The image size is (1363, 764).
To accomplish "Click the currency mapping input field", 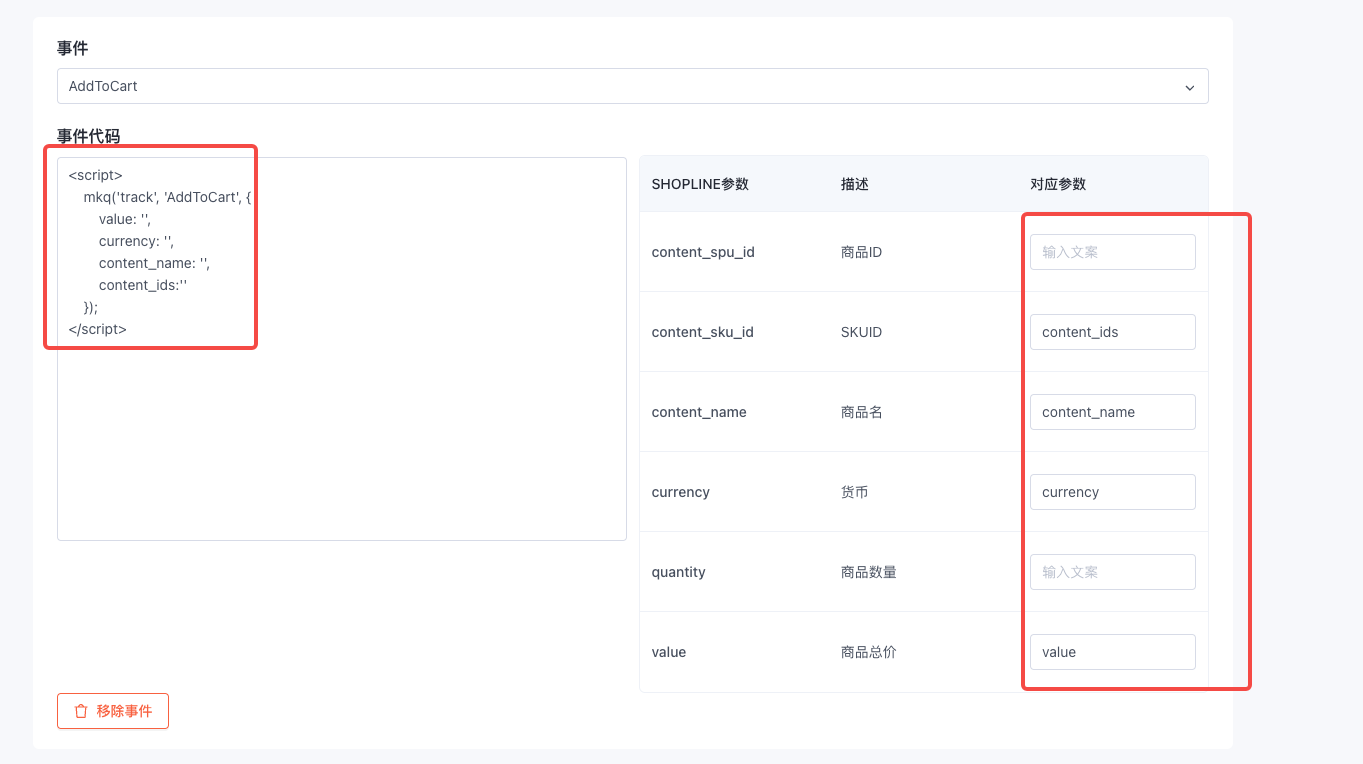I will (1113, 492).
